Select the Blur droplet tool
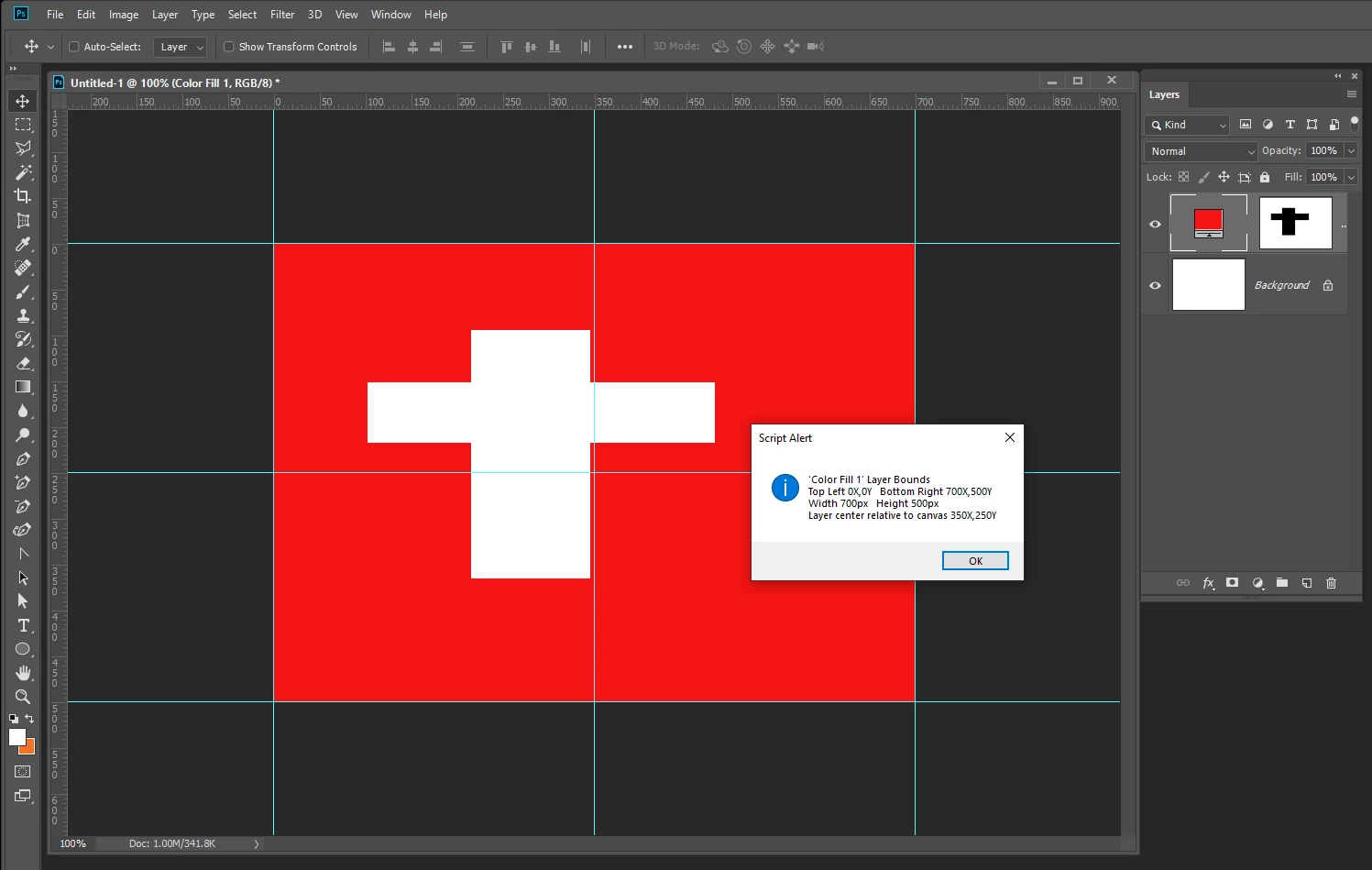This screenshot has width=1372, height=870. (x=23, y=411)
